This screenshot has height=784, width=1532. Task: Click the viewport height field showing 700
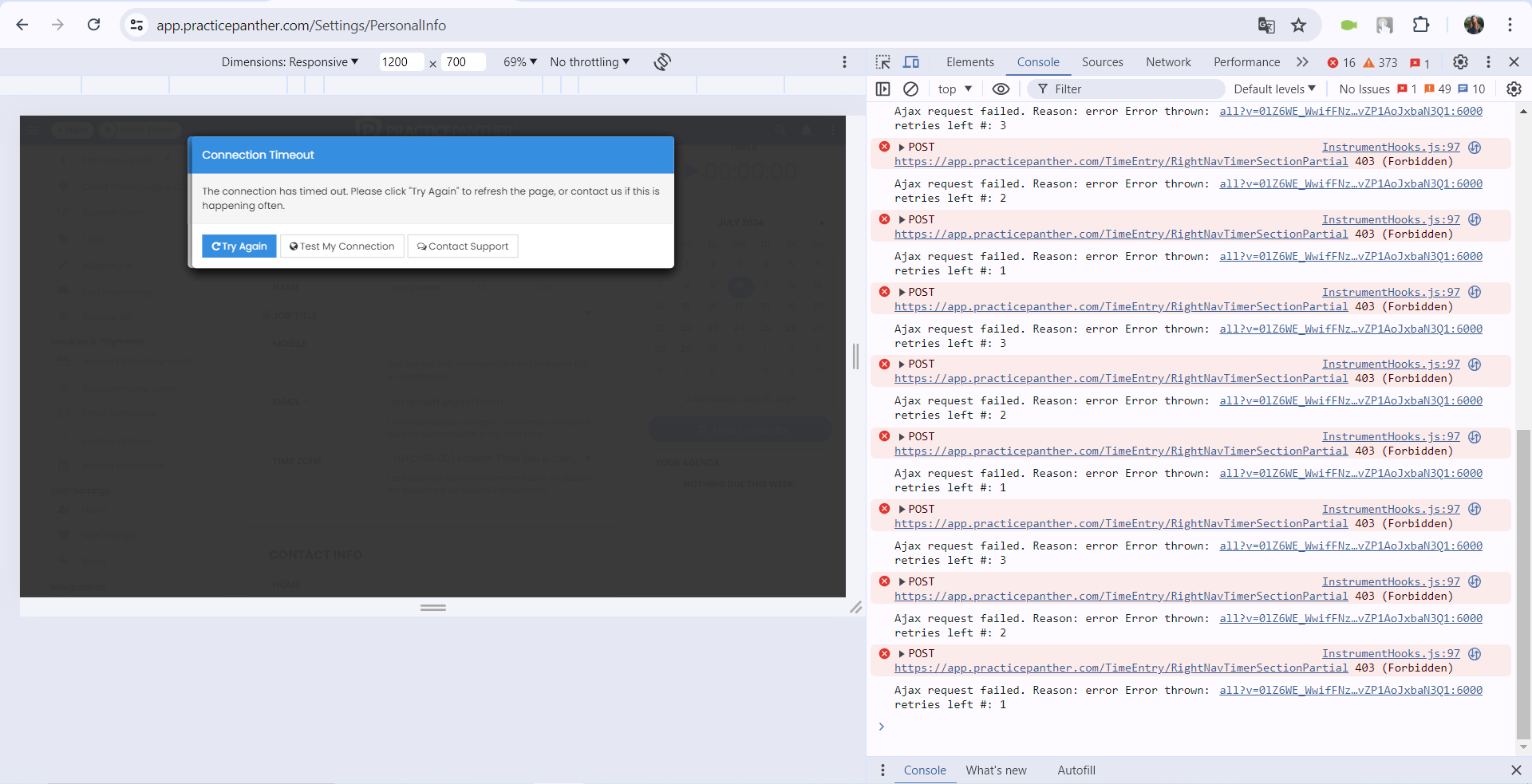(464, 62)
